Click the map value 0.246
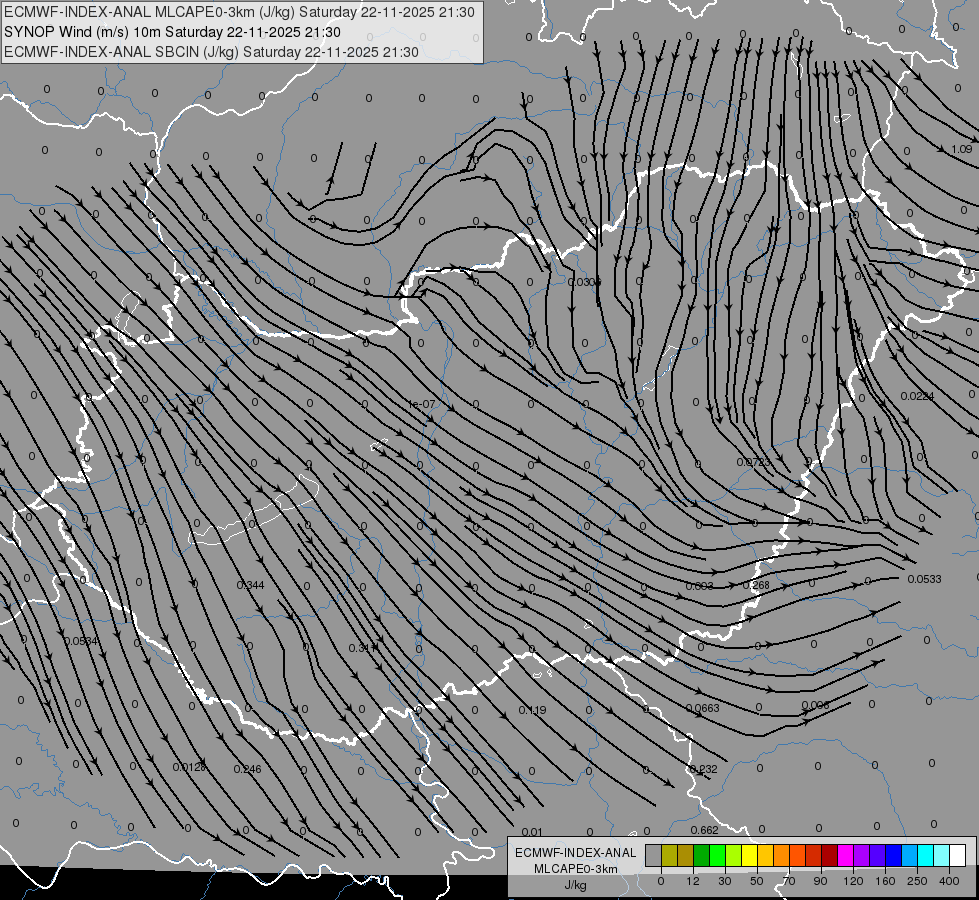This screenshot has width=979, height=900. click(247, 769)
